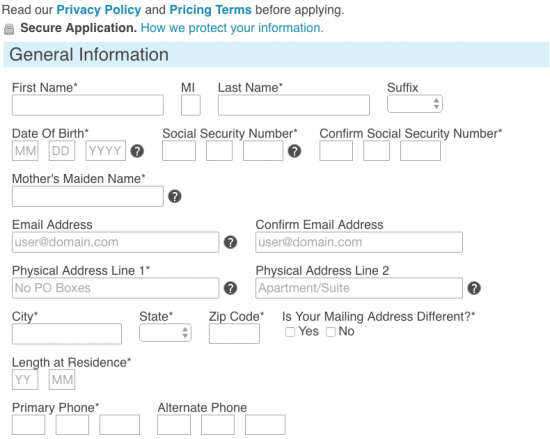550x439 pixels.
Task: Select the Date of Birth YYYY field
Action: (106, 151)
